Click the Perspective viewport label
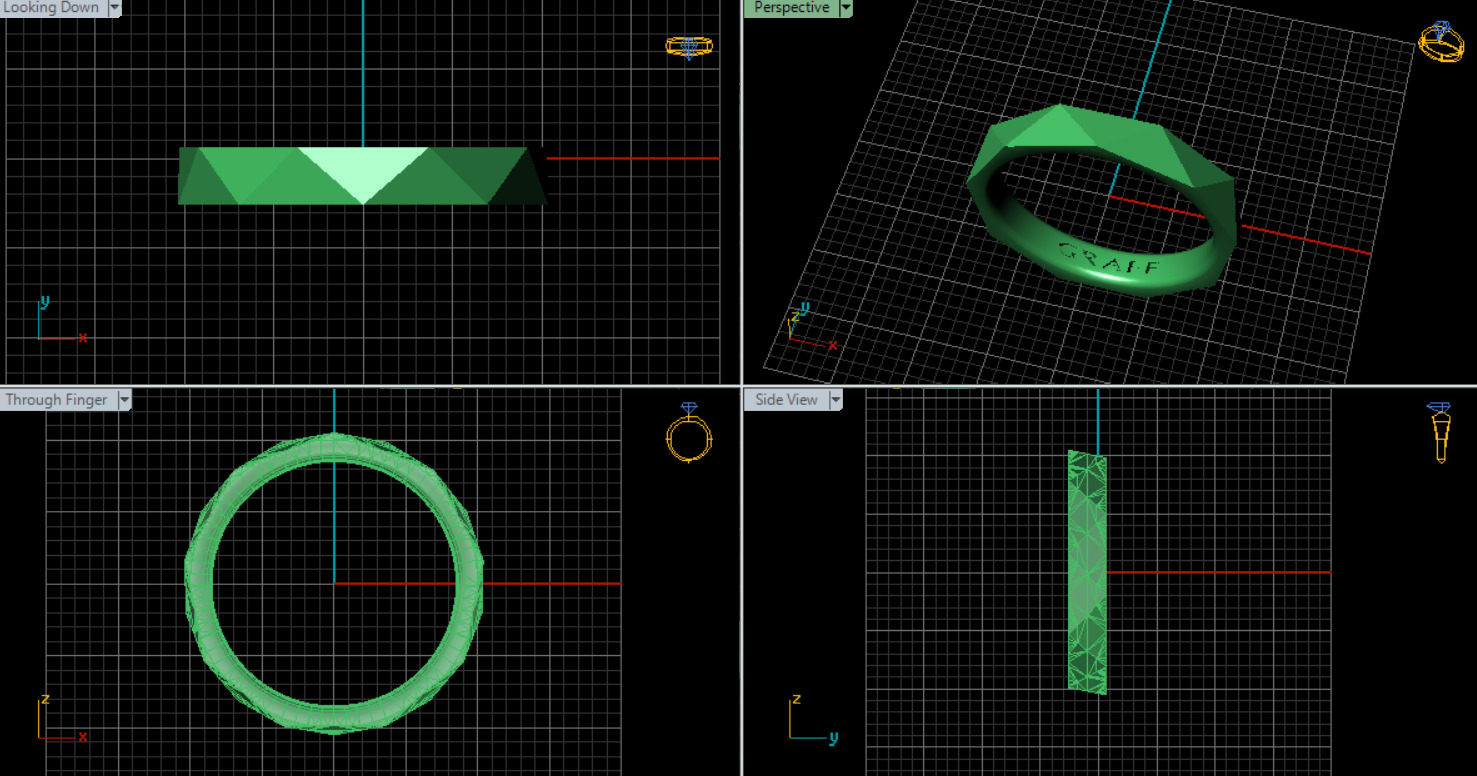 790,8
